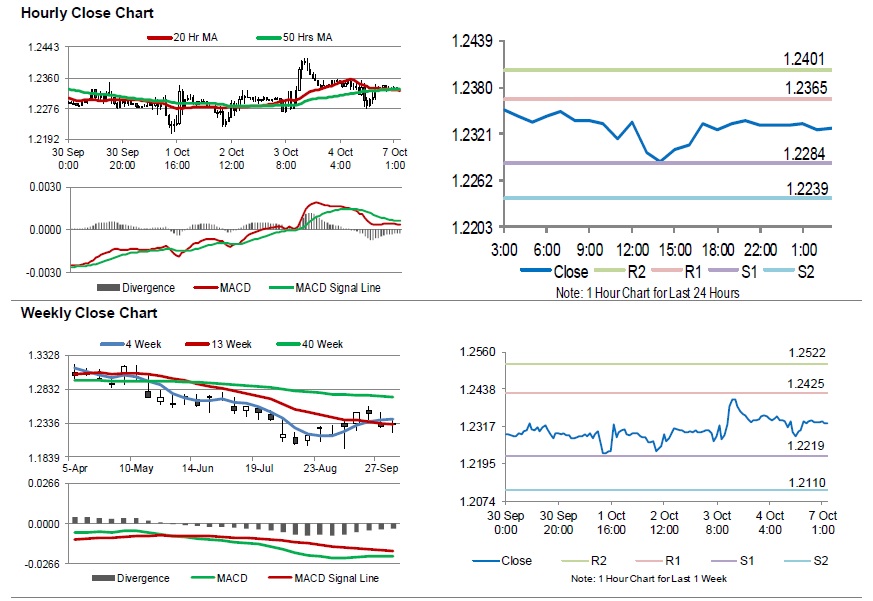Click the "1.2380" axis label

[472, 87]
